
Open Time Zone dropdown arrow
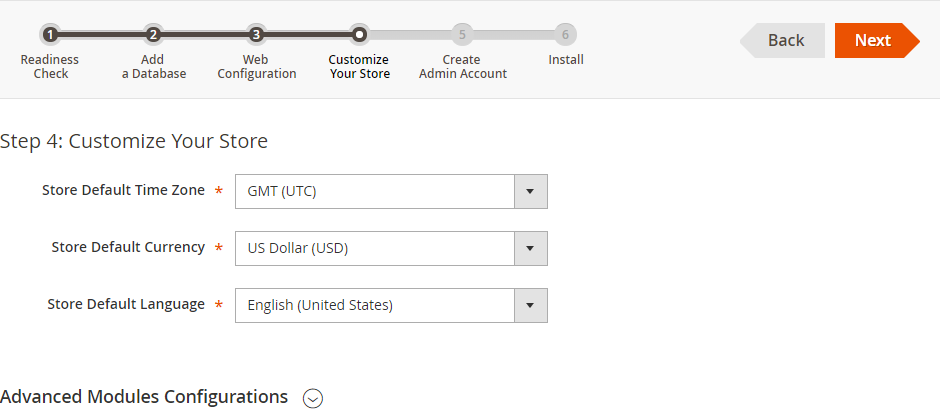[x=531, y=191]
